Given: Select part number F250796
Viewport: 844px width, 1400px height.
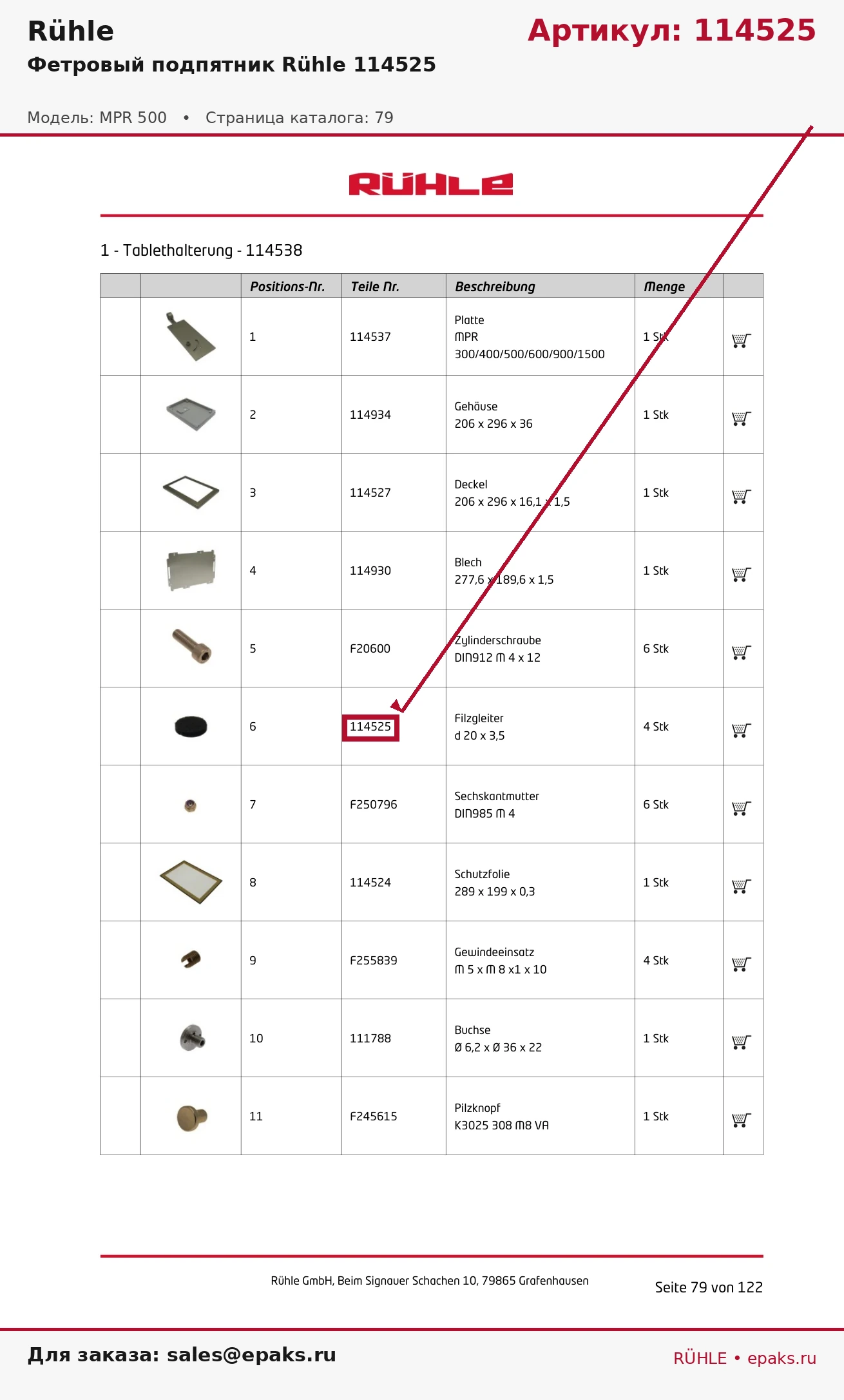Looking at the screenshot, I should [374, 804].
